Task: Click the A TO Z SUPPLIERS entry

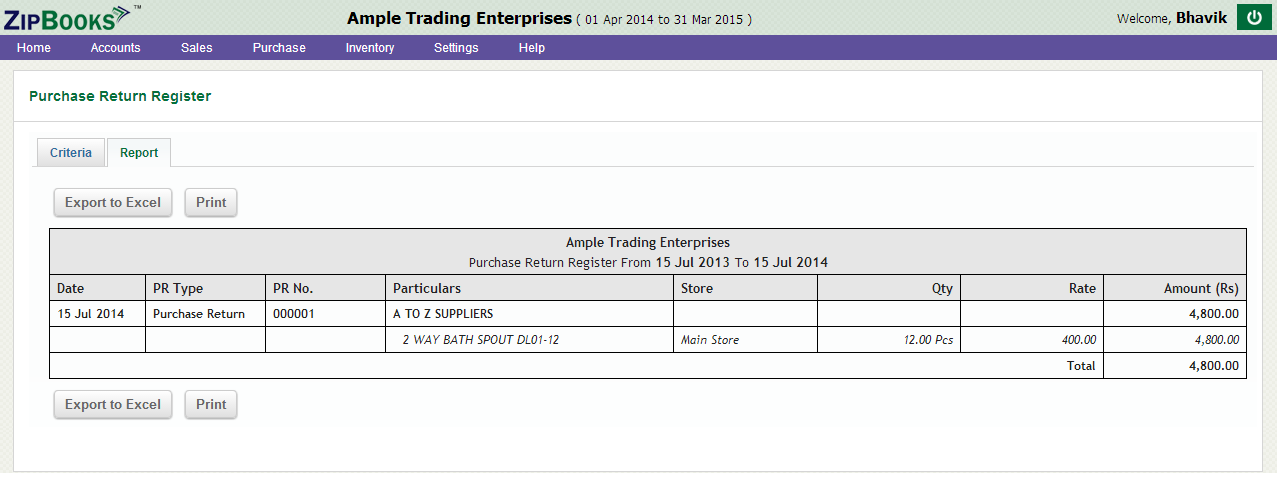Action: pos(443,314)
